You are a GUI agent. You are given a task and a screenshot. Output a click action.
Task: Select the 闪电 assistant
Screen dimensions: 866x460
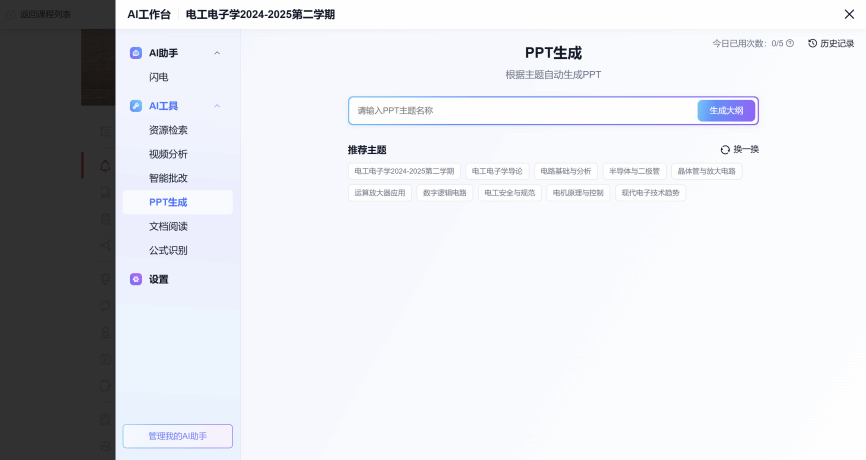pos(159,77)
